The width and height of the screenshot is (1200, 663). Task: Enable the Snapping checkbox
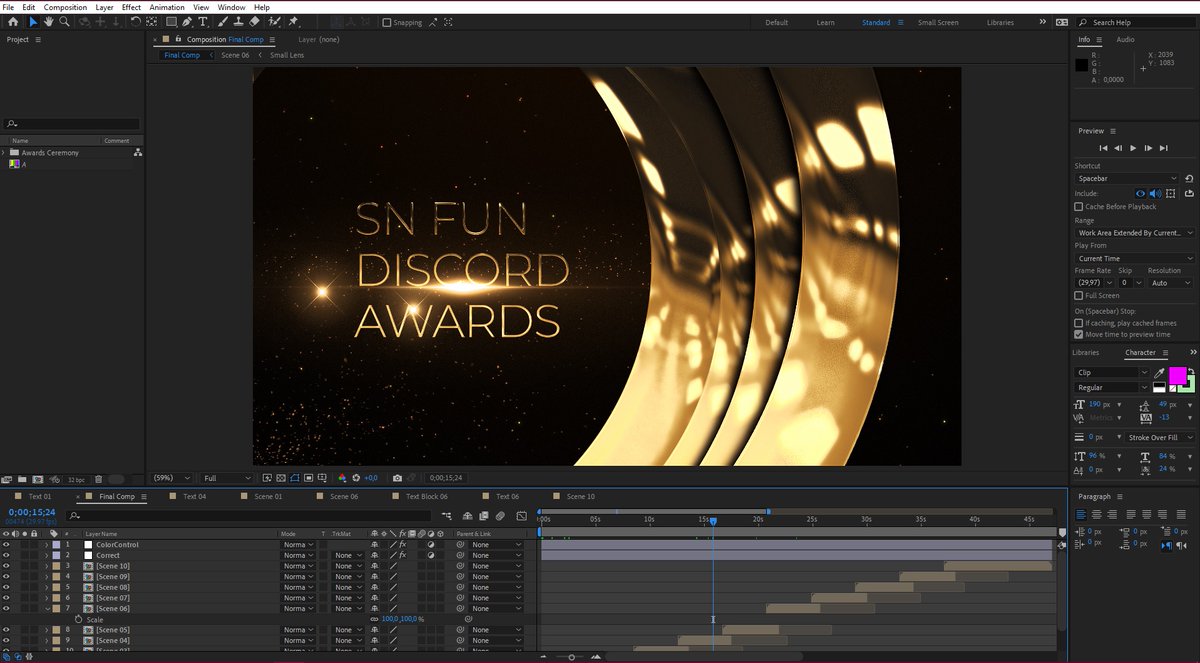tap(387, 22)
